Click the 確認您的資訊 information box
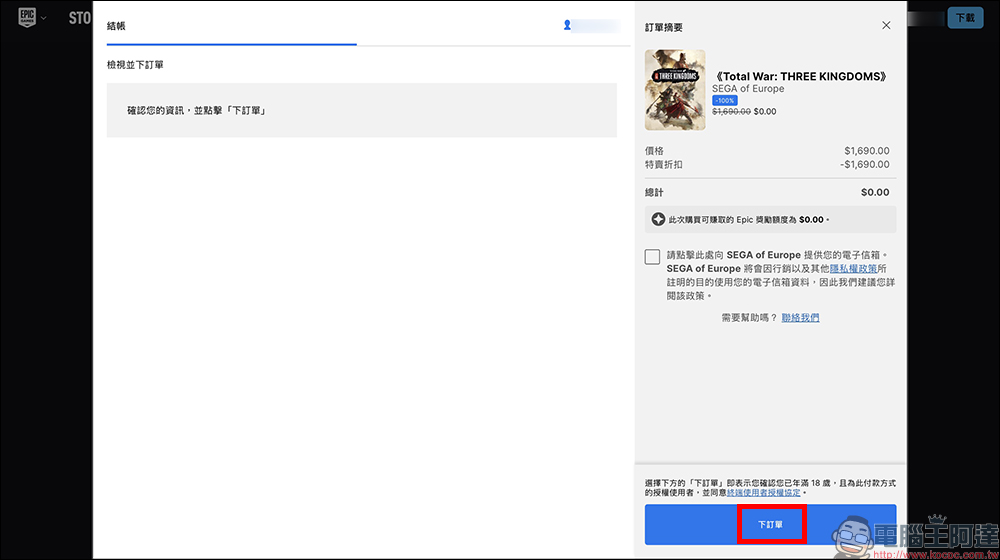The width and height of the screenshot is (1000, 560). [x=361, y=110]
